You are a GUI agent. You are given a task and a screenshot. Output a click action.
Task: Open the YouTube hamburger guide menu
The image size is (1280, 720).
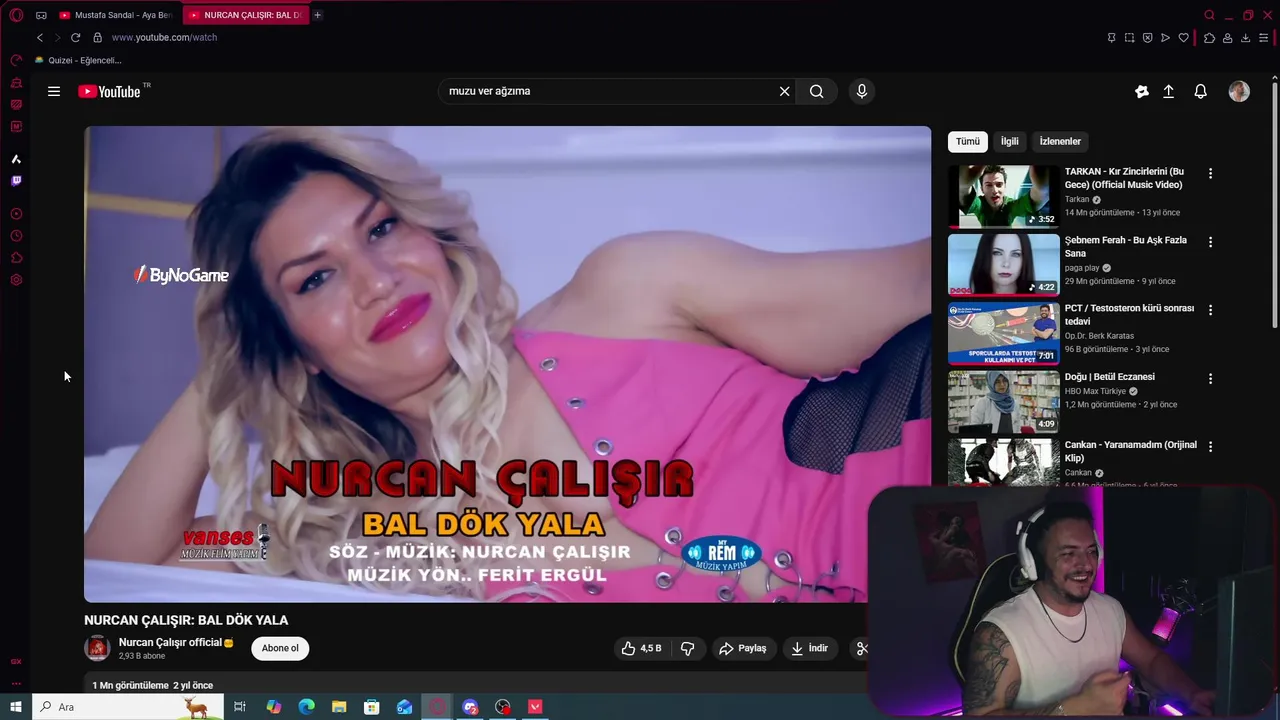point(54,91)
